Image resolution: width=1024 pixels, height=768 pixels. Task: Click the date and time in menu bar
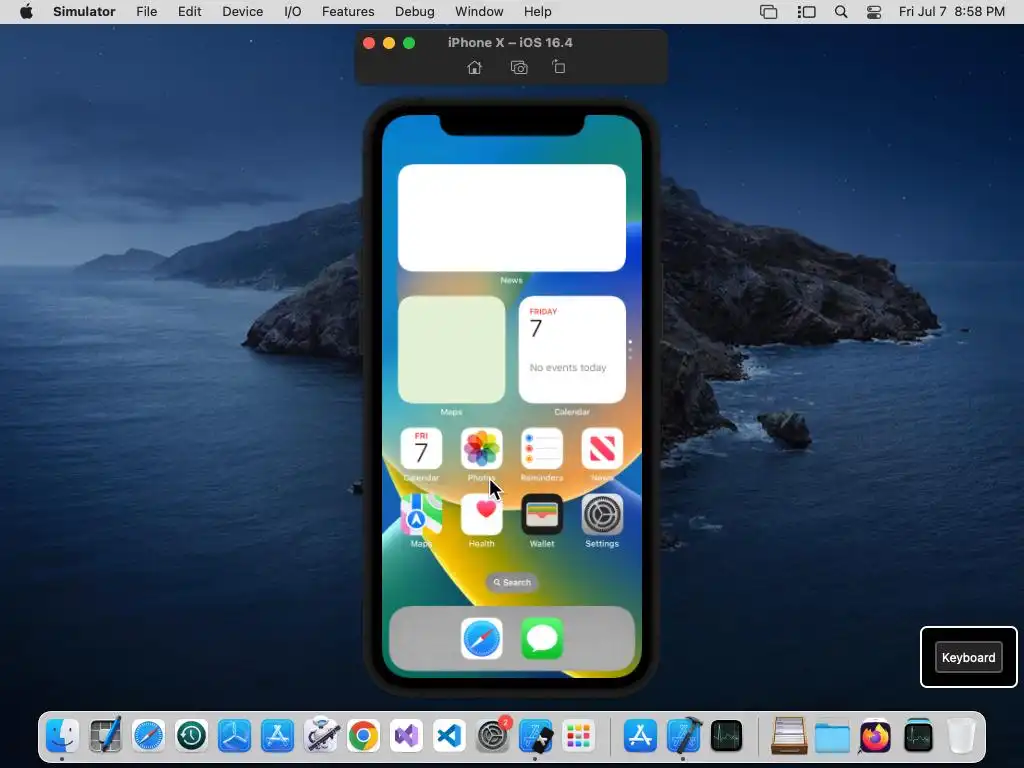coord(952,11)
